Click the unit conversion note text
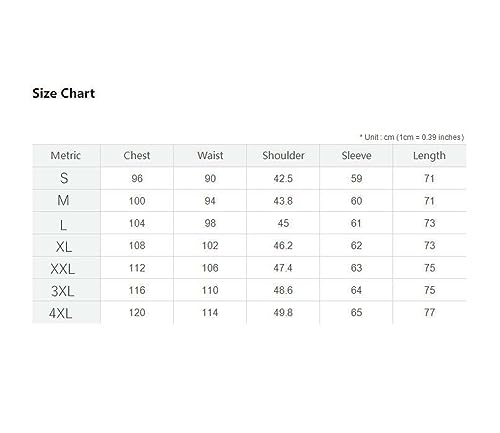This screenshot has height=433, width=500. (x=412, y=137)
